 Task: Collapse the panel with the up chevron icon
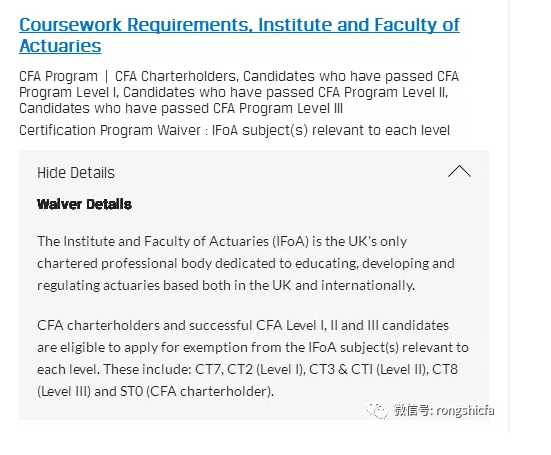coord(459,171)
